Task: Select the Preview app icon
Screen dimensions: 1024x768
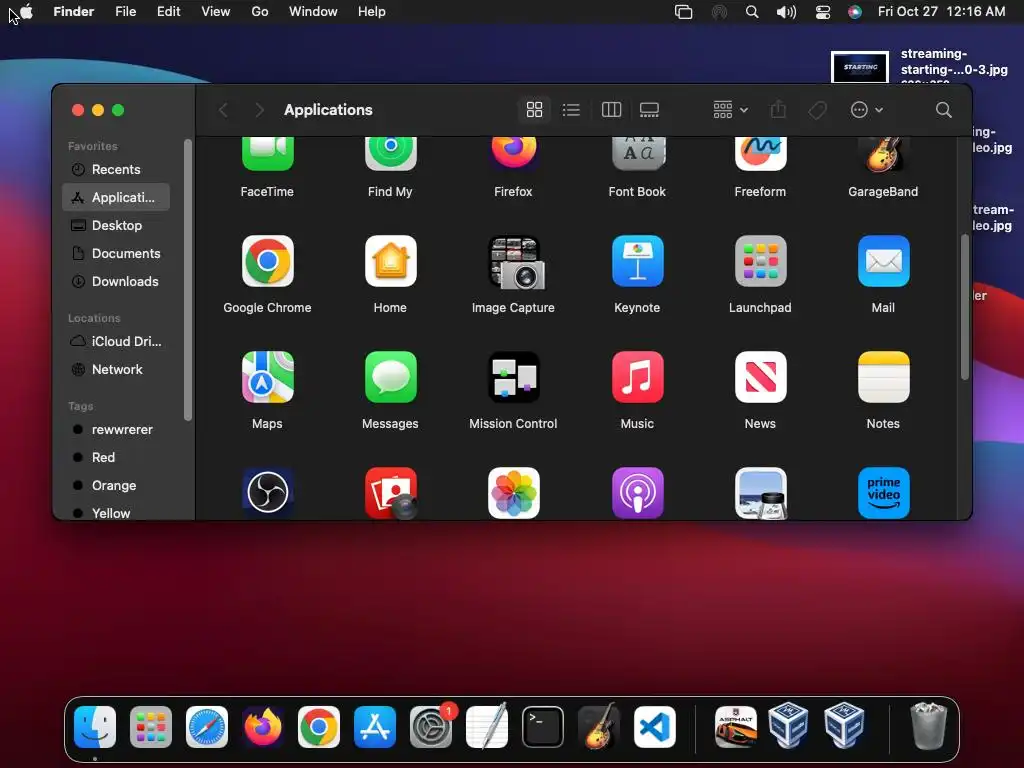Action: click(760, 493)
